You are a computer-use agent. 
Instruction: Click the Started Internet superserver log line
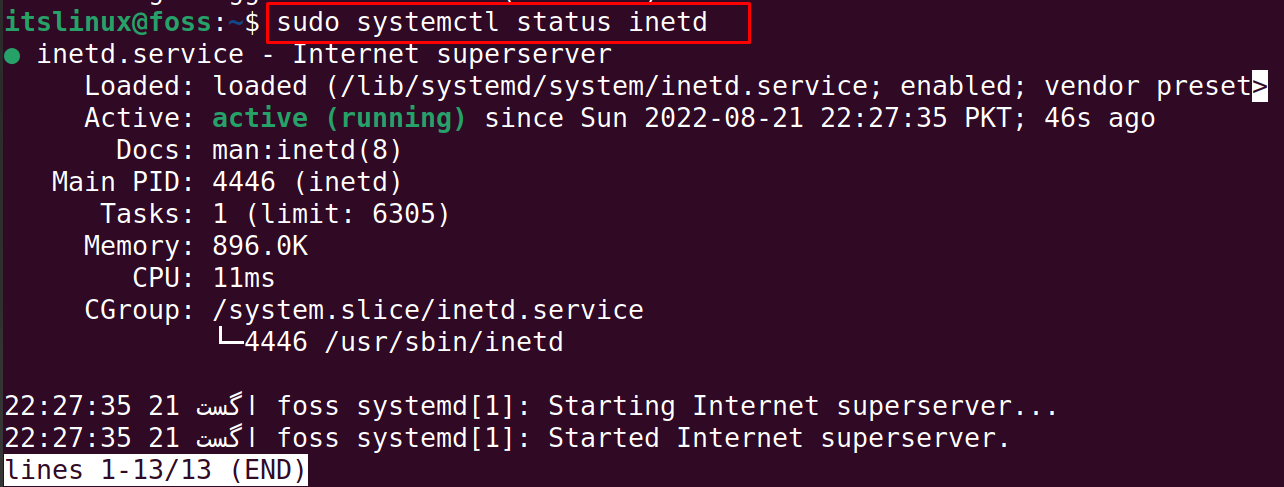point(507,439)
